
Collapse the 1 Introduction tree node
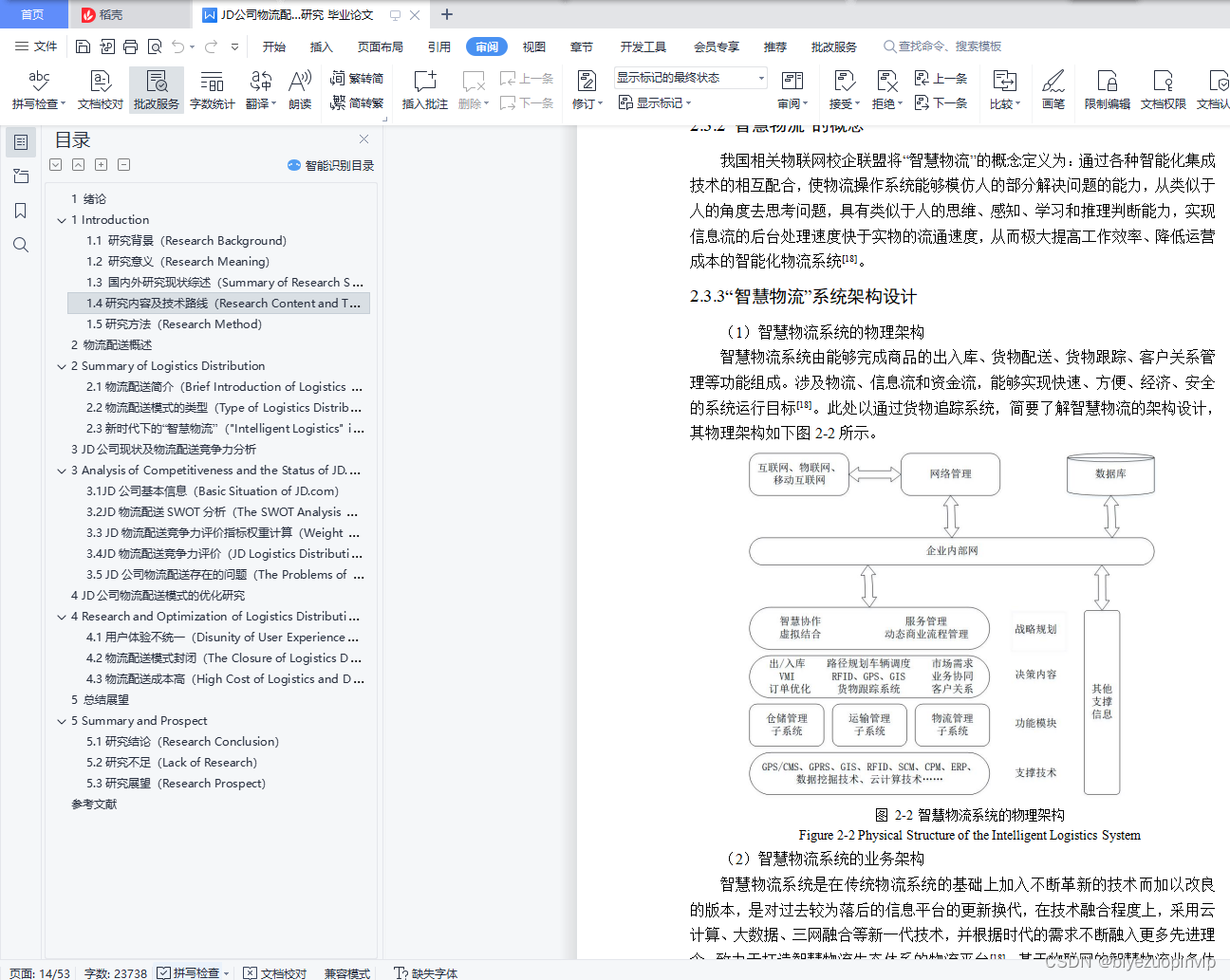62,220
